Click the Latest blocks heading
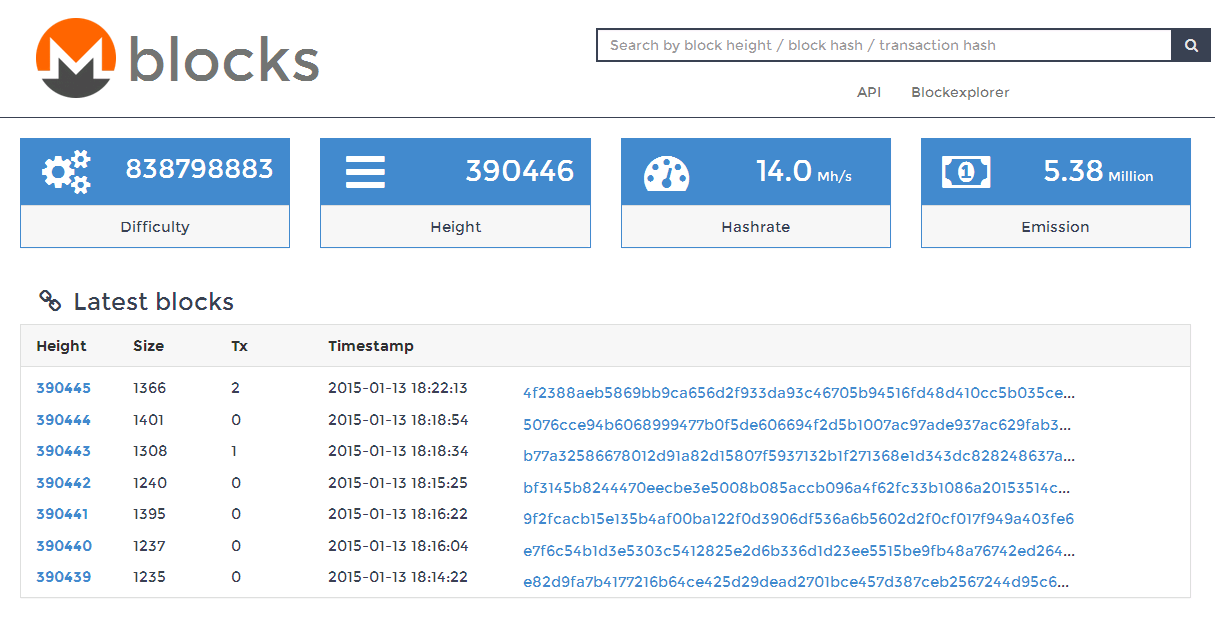The width and height of the screenshot is (1215, 628). point(154,301)
